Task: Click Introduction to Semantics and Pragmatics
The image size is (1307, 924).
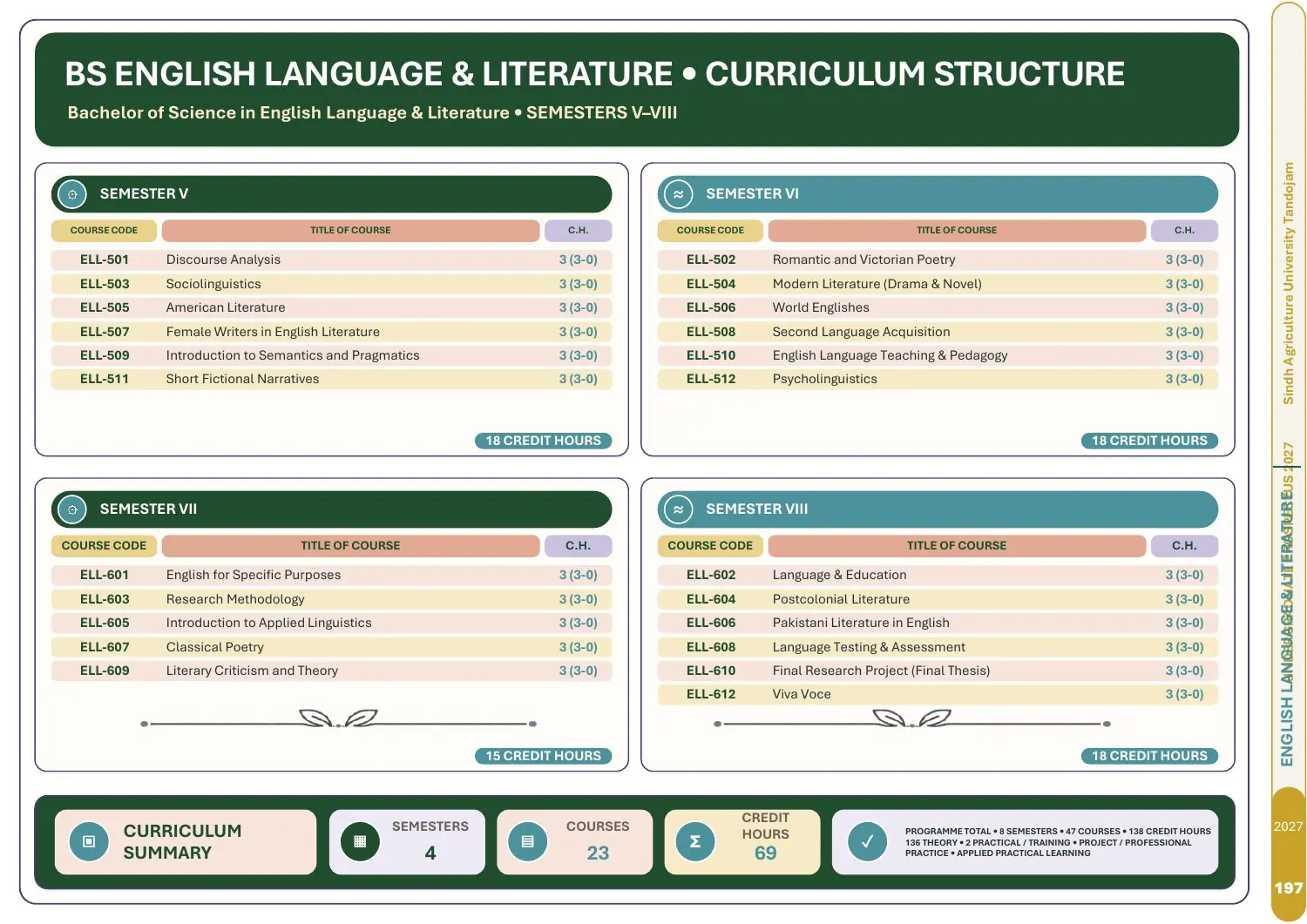Action: 293,355
